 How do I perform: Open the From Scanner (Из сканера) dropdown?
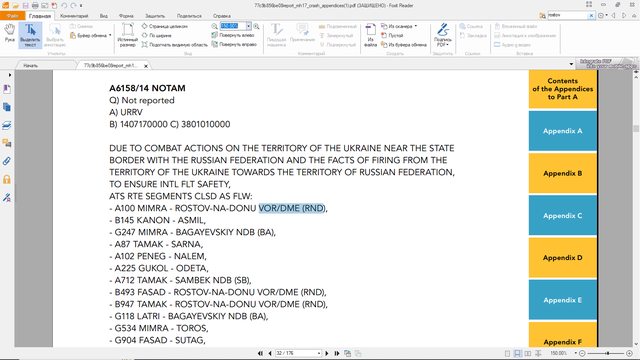[399, 26]
